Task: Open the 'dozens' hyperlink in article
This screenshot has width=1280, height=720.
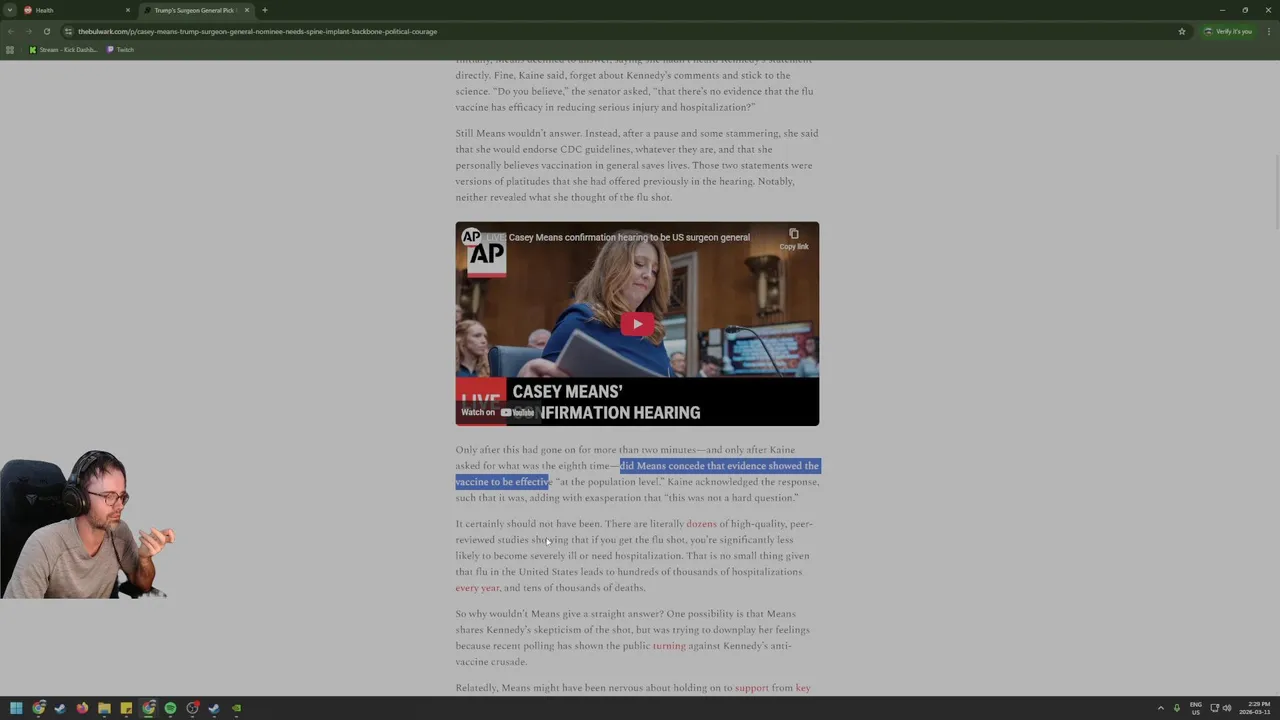Action: 701,524
